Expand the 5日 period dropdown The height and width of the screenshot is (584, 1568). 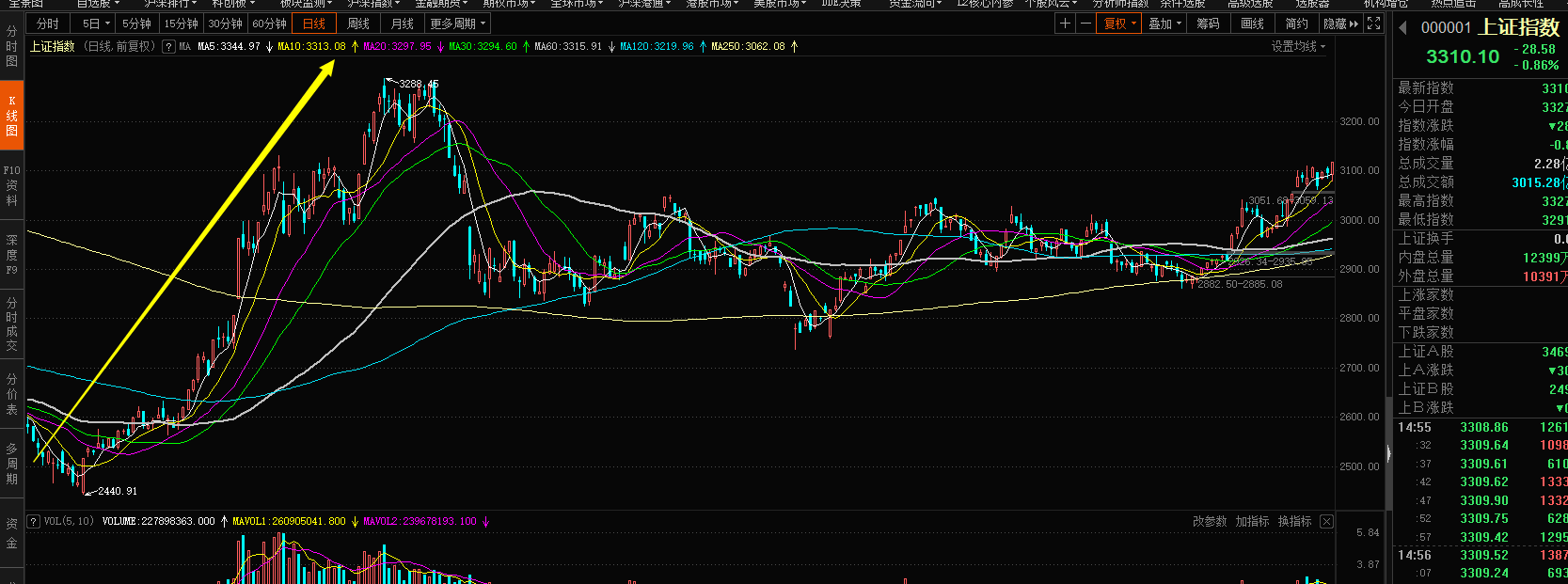(x=96, y=24)
